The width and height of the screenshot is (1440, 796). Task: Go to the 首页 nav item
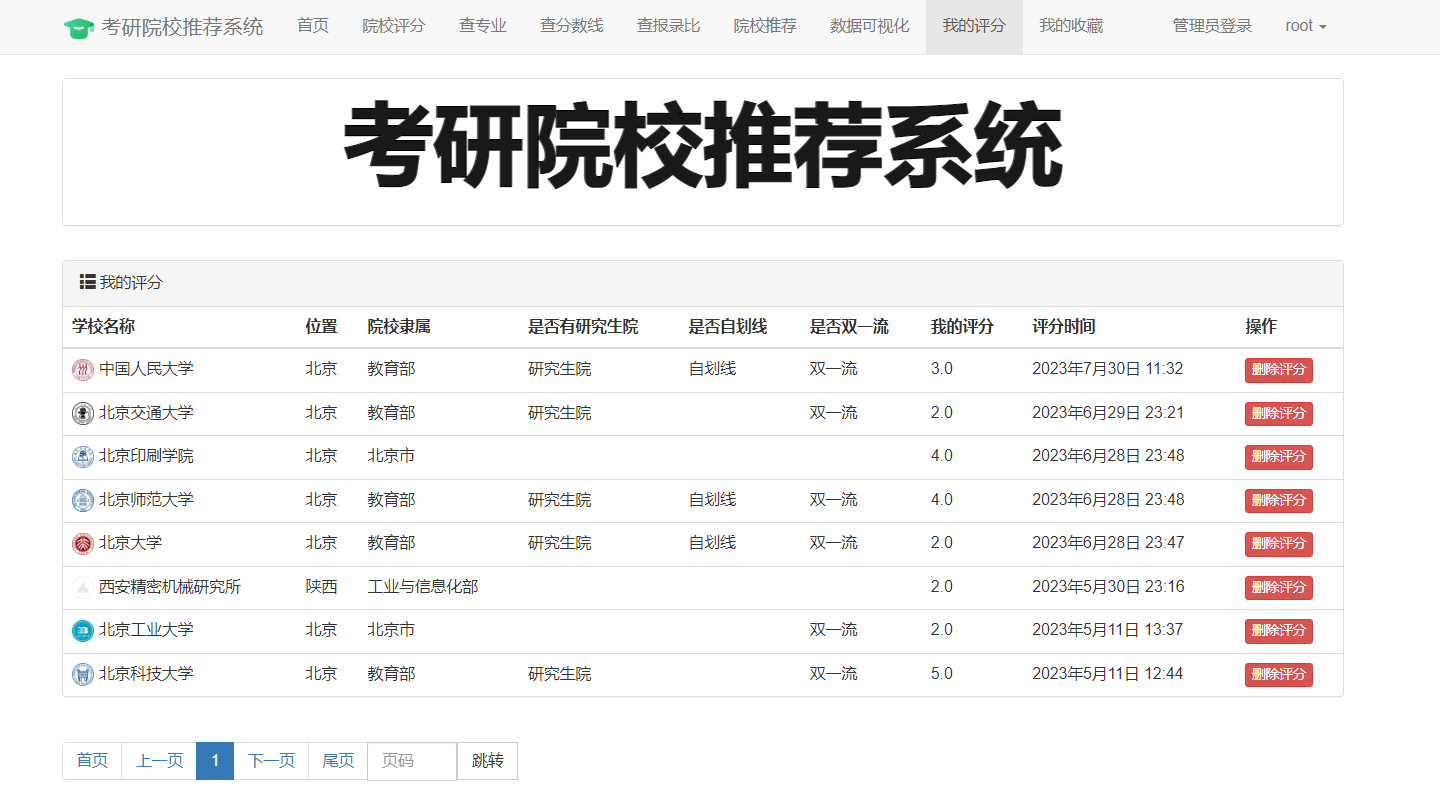click(313, 27)
